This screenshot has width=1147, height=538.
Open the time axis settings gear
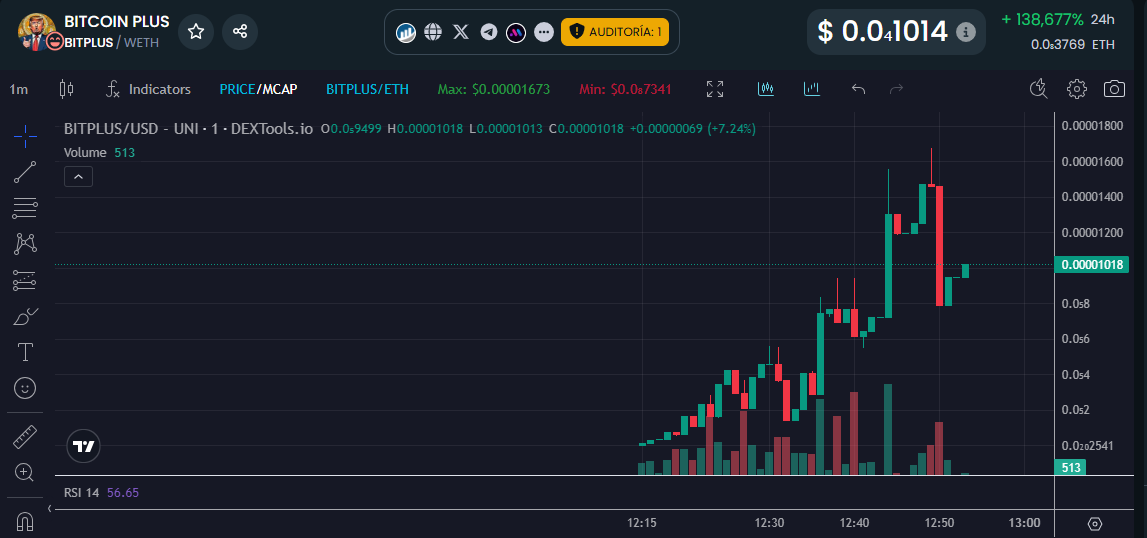click(x=1094, y=523)
